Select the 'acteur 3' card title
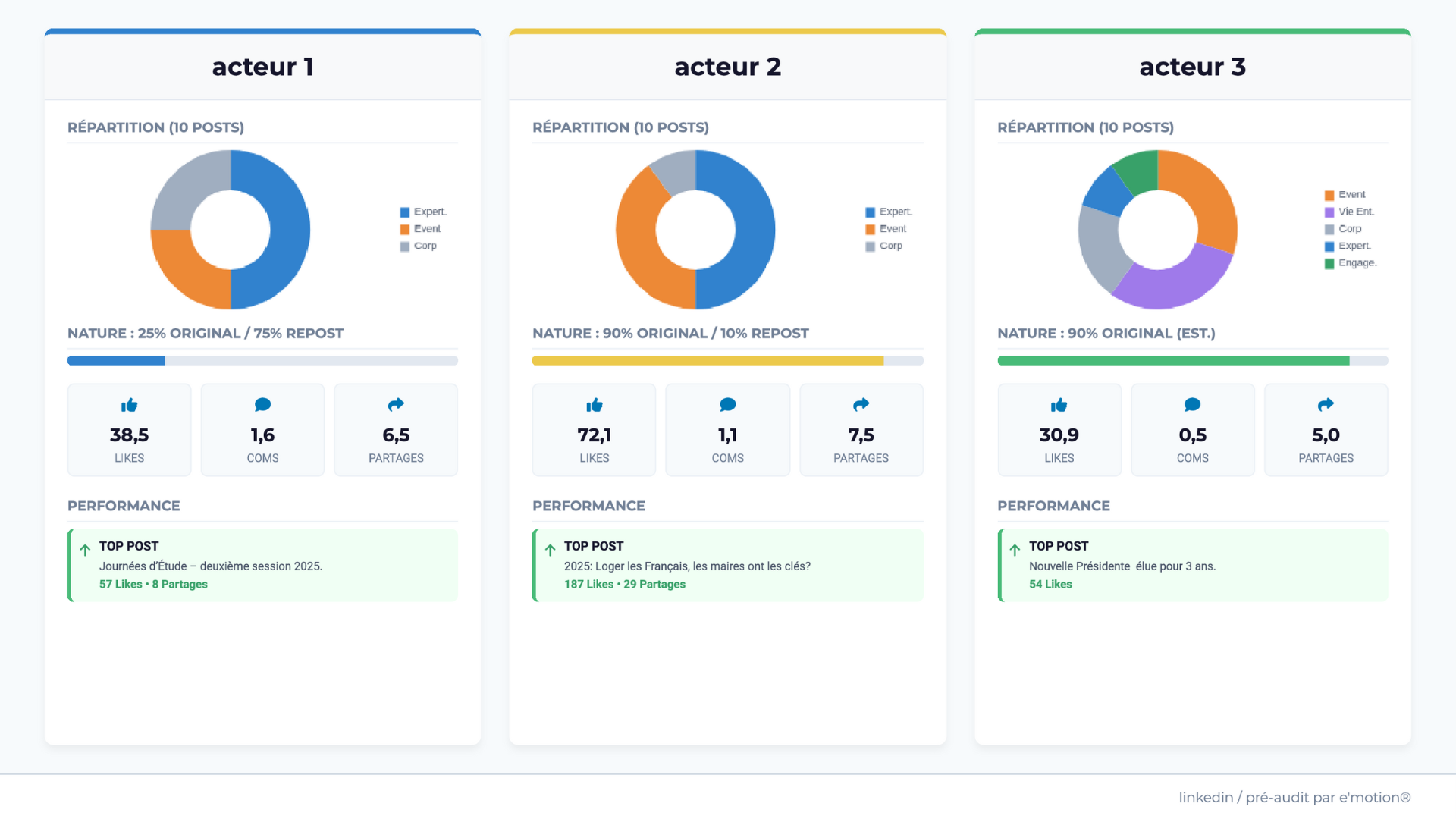 pos(1192,67)
